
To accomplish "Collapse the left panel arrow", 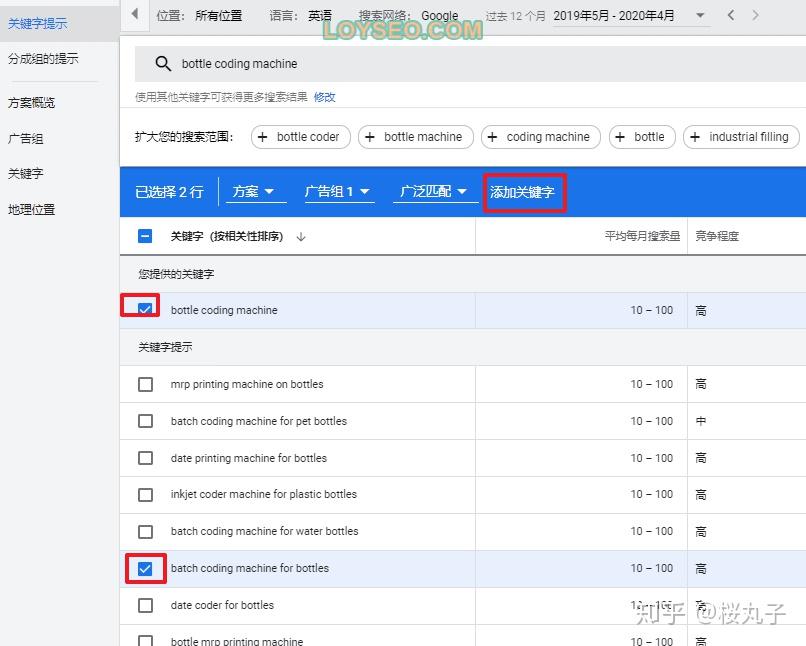I will 135,14.
